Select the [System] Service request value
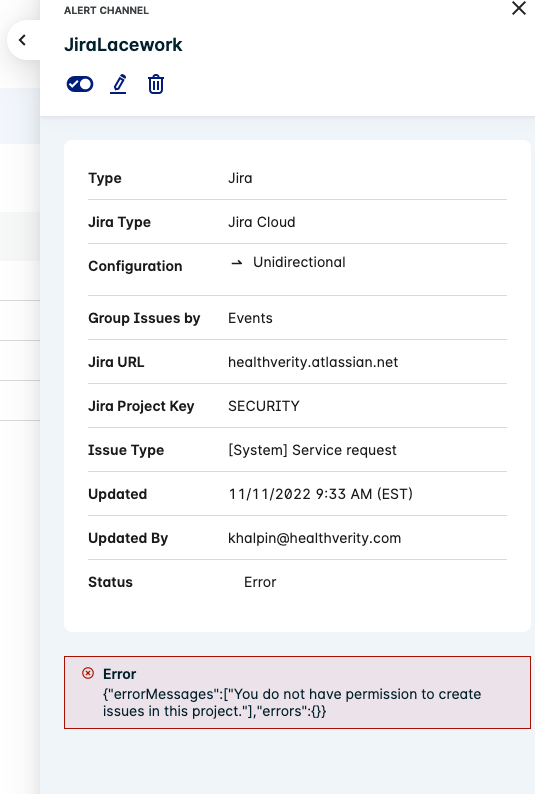 click(x=312, y=450)
